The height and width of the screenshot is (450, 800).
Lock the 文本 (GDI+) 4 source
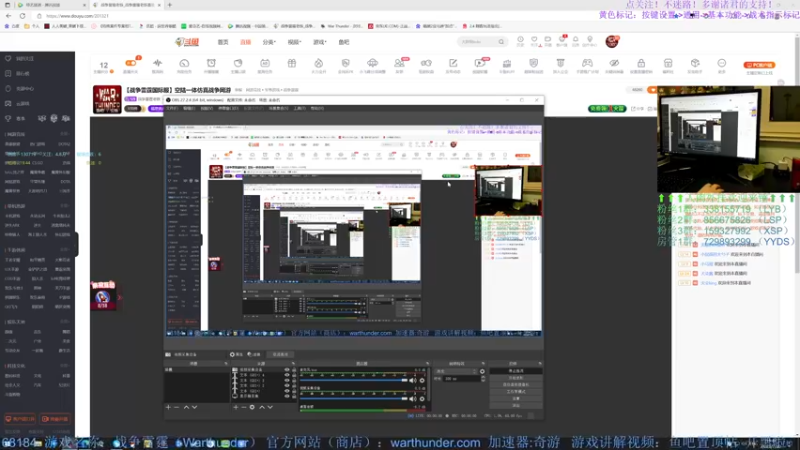[x=293, y=375]
